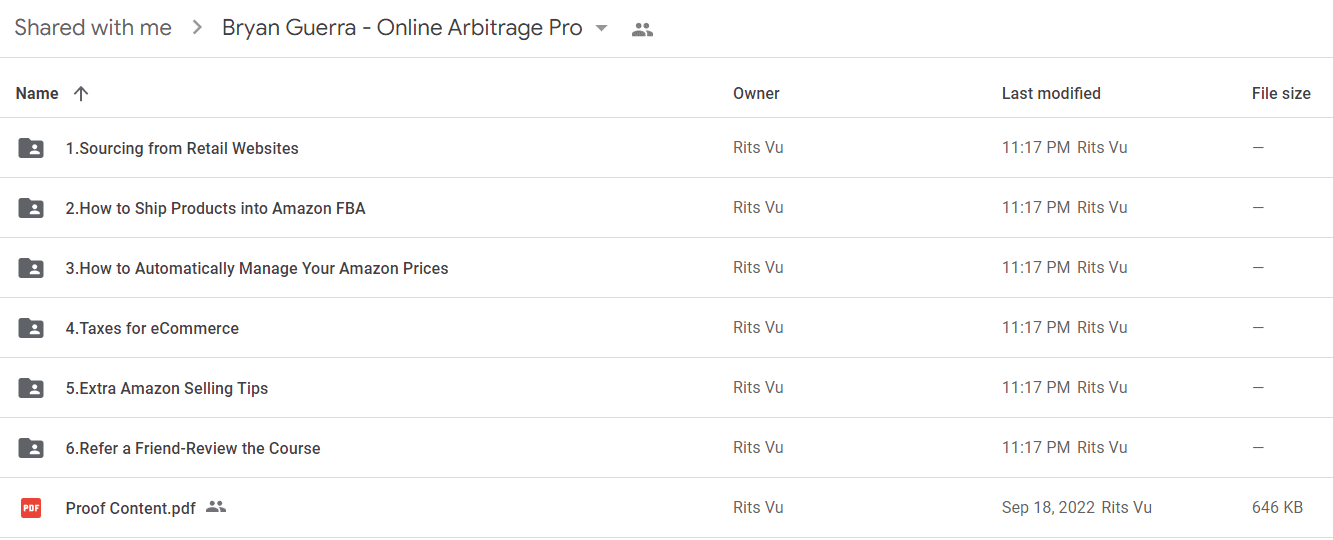
Task: Click folder icon beside Extra Amazon Selling Tips
Action: coord(31,388)
